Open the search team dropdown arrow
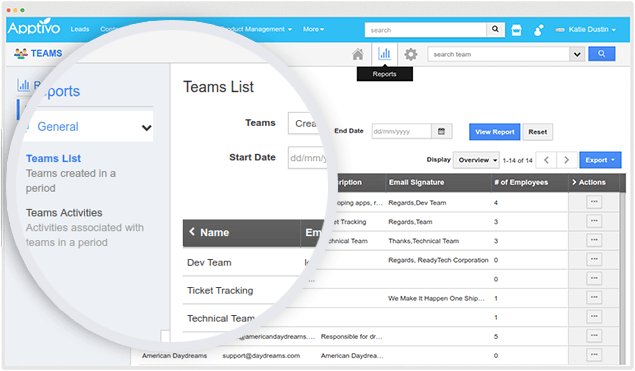Screen dimensions: 635x371 click(x=577, y=54)
